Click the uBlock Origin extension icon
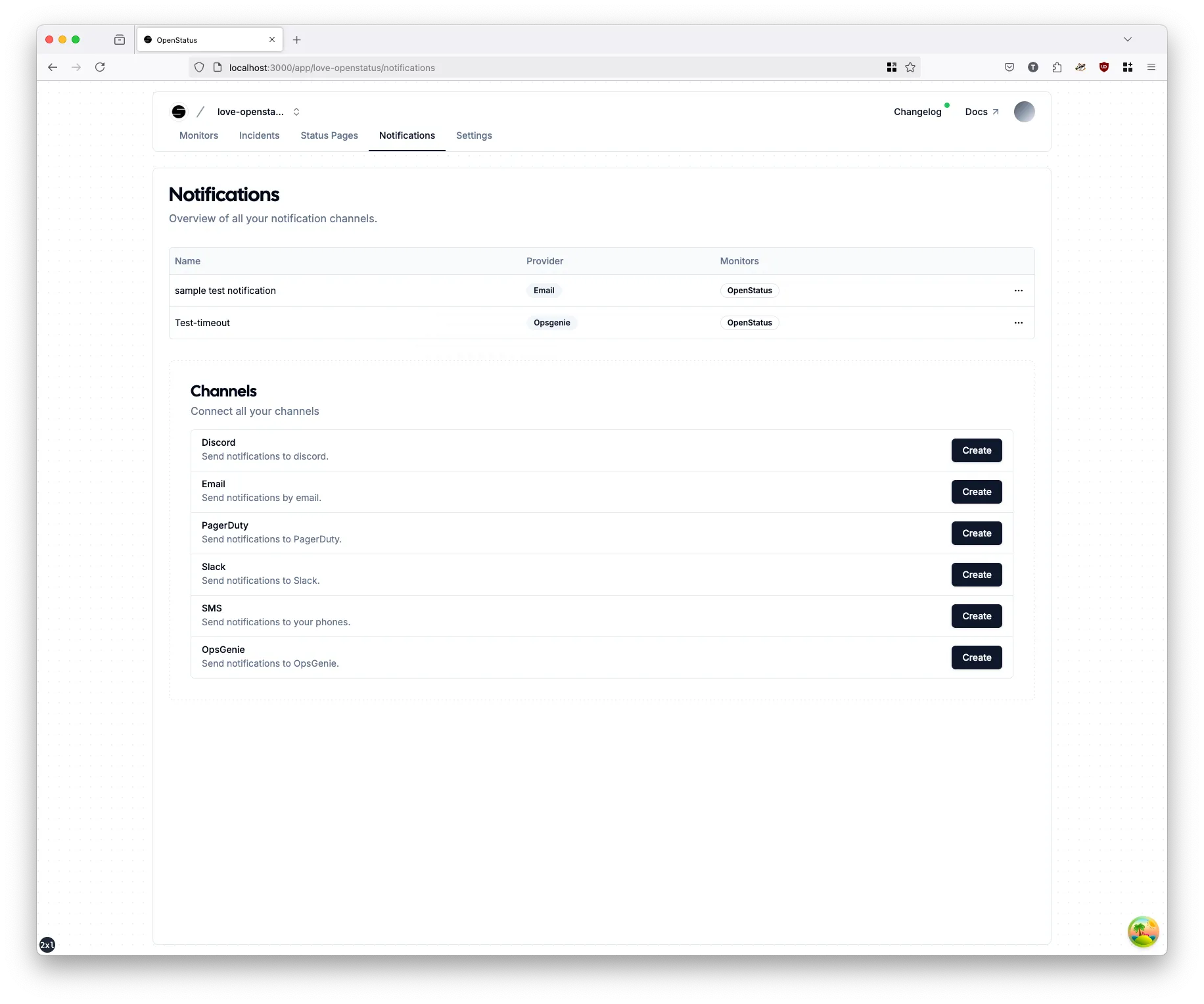Viewport: 1204px width, 1004px height. (1103, 67)
